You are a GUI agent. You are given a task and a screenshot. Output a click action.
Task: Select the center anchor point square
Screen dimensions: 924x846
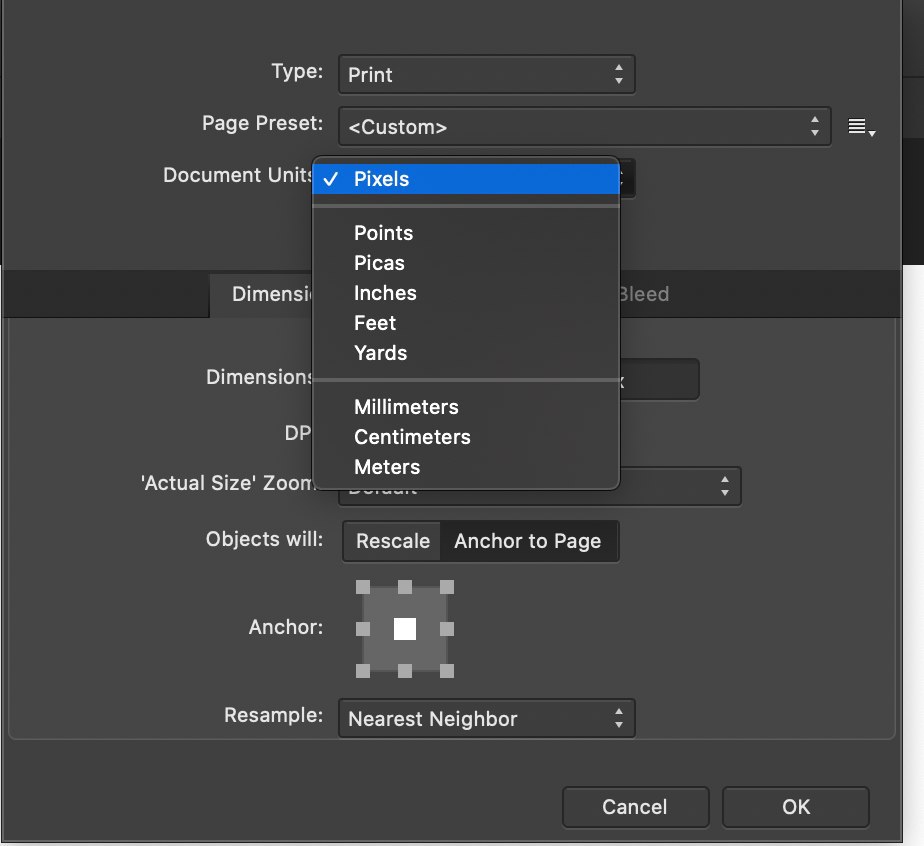pos(404,628)
